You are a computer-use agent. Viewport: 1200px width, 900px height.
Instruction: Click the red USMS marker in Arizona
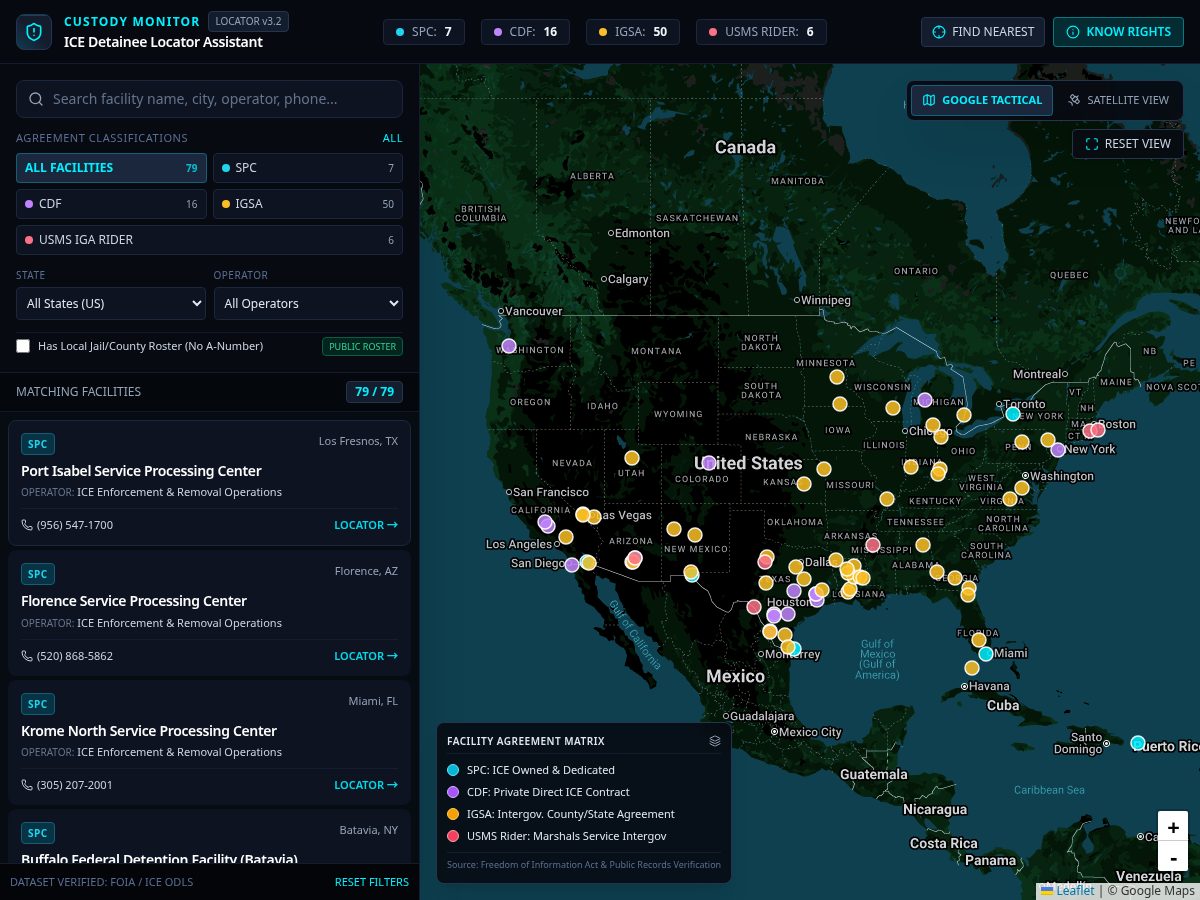(634, 558)
